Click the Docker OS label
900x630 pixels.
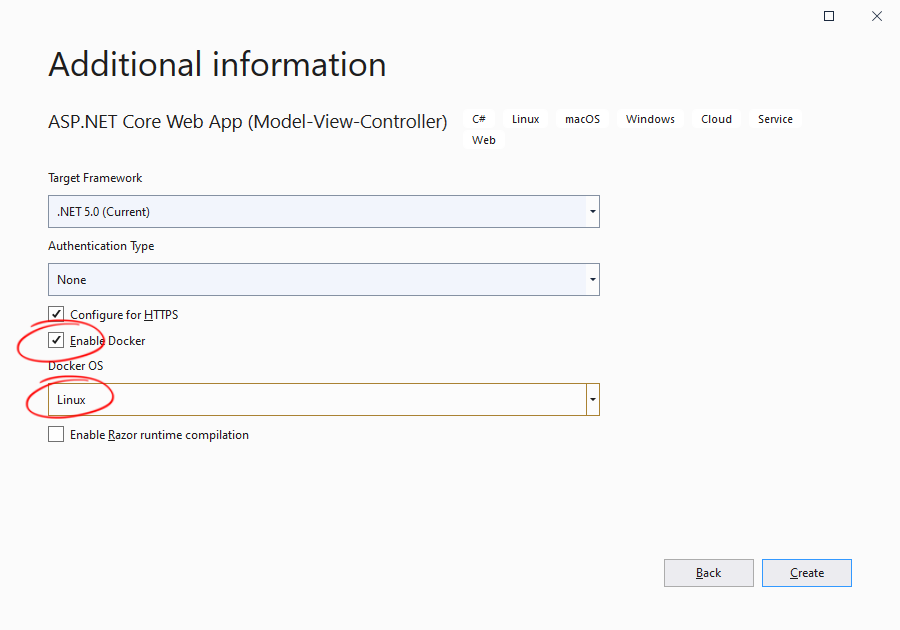coord(76,366)
